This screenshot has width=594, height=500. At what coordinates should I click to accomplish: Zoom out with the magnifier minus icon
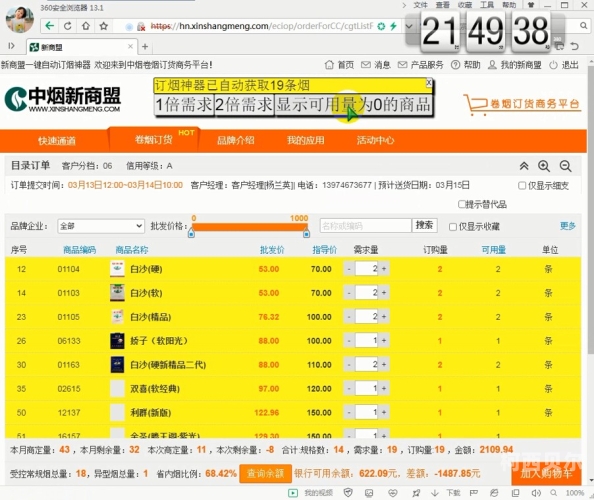[565, 166]
